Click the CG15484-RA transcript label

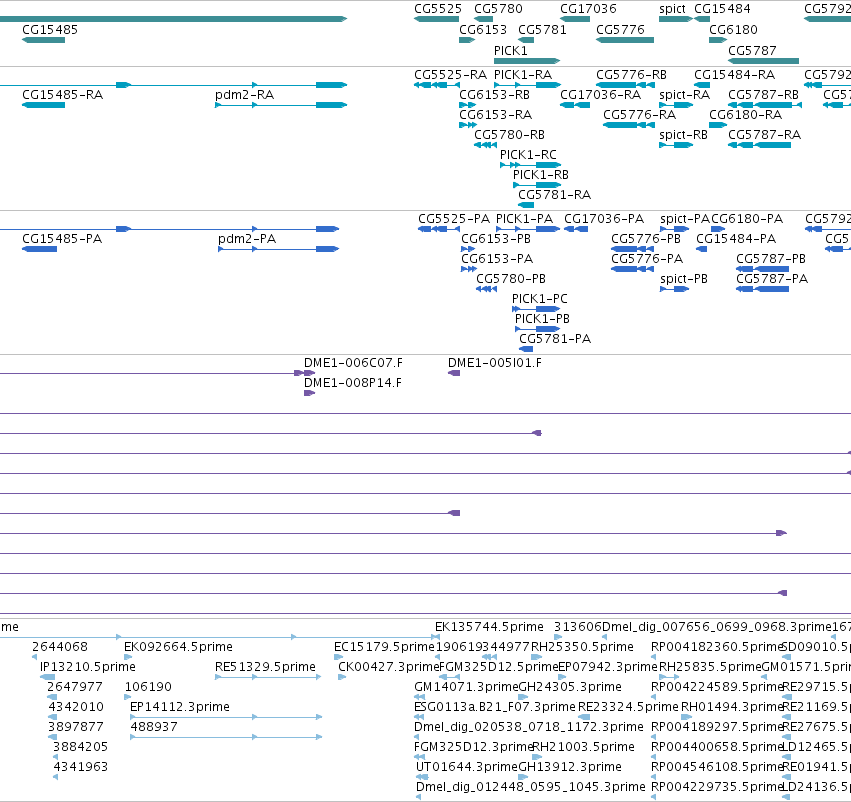(x=735, y=74)
